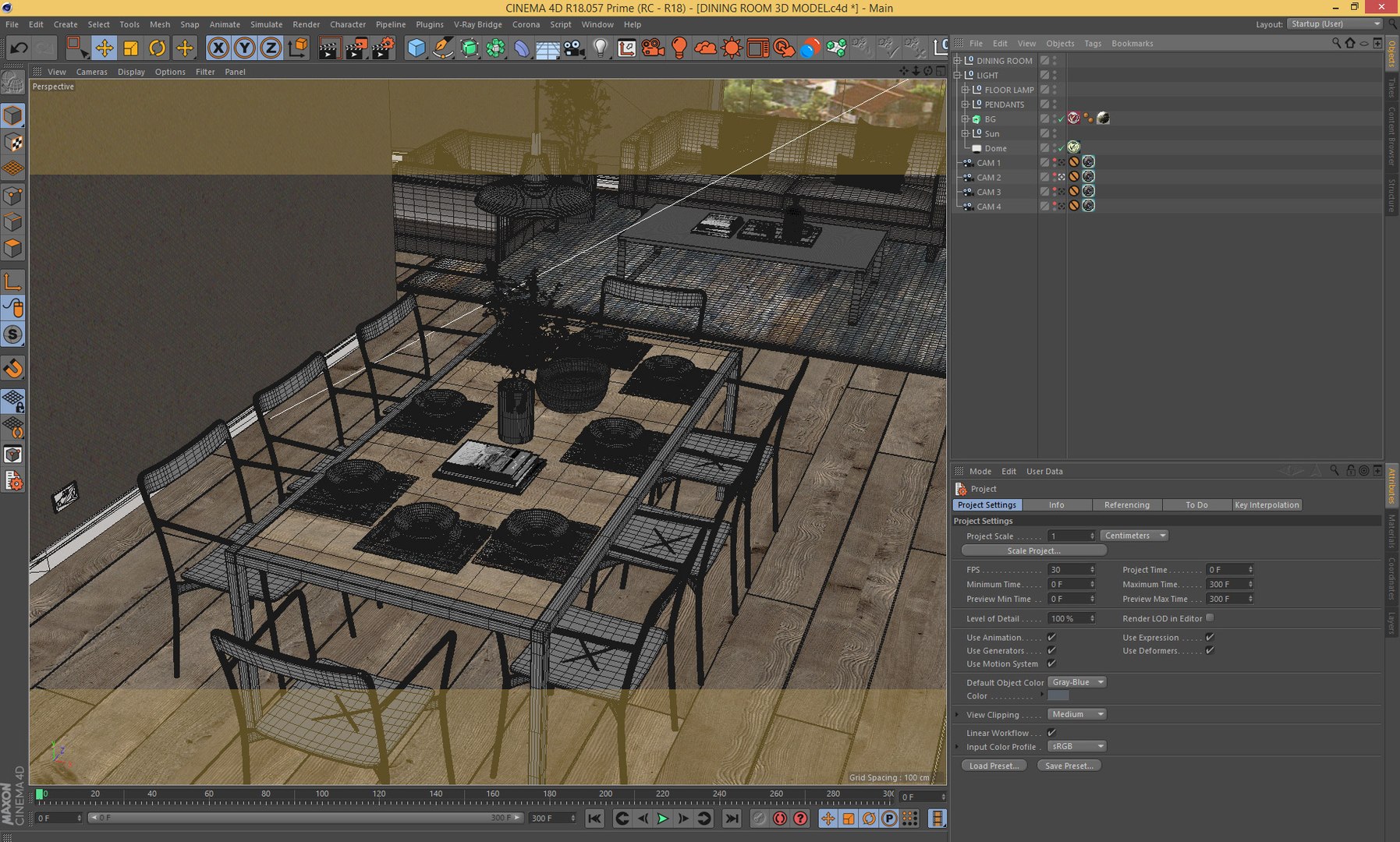Image resolution: width=1400 pixels, height=842 pixels.
Task: Enable the Texture mode tool
Action: tap(13, 143)
